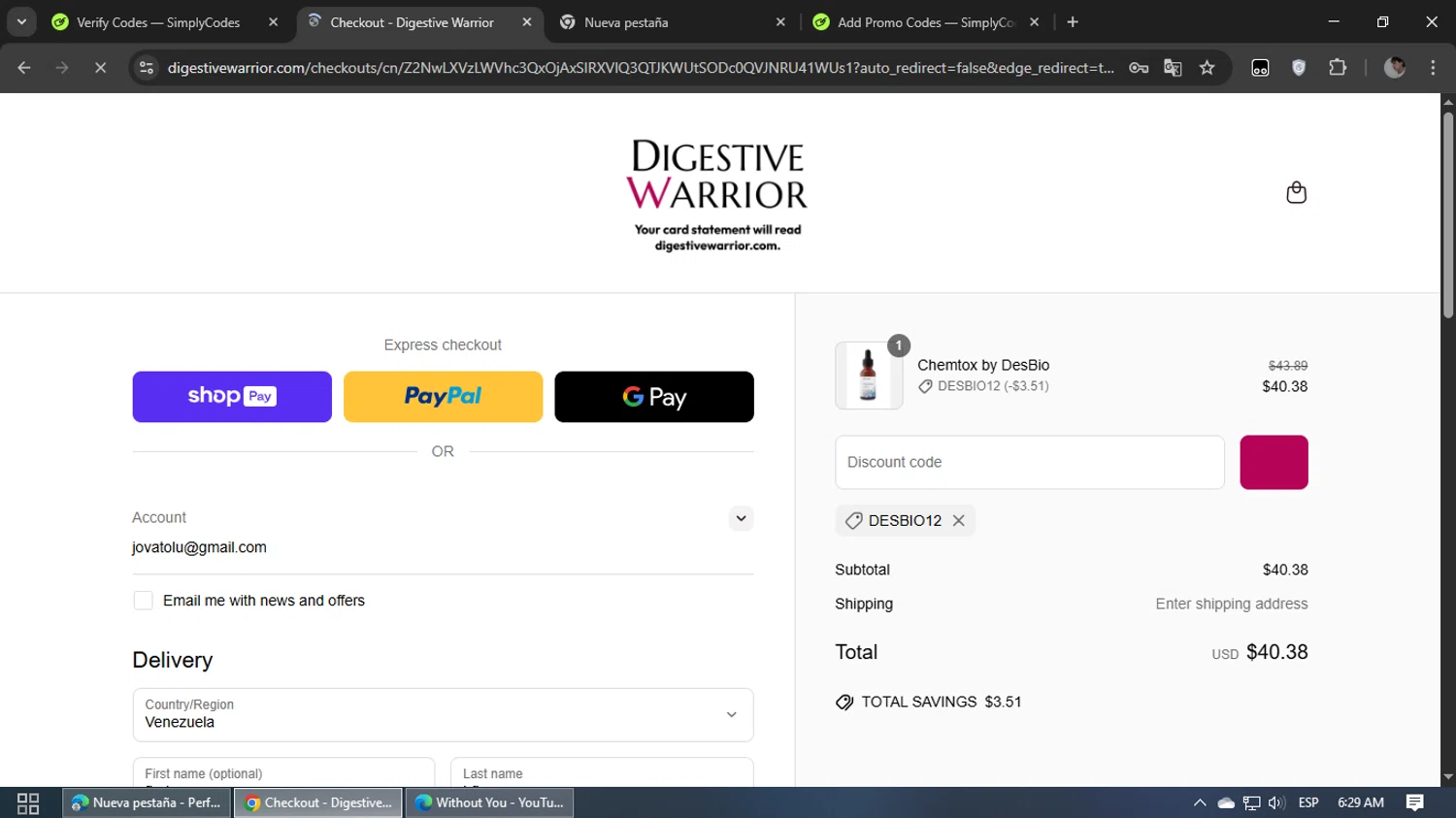Viewport: 1456px width, 818px height.
Task: Close the Verify Codes tab
Action: point(273,22)
